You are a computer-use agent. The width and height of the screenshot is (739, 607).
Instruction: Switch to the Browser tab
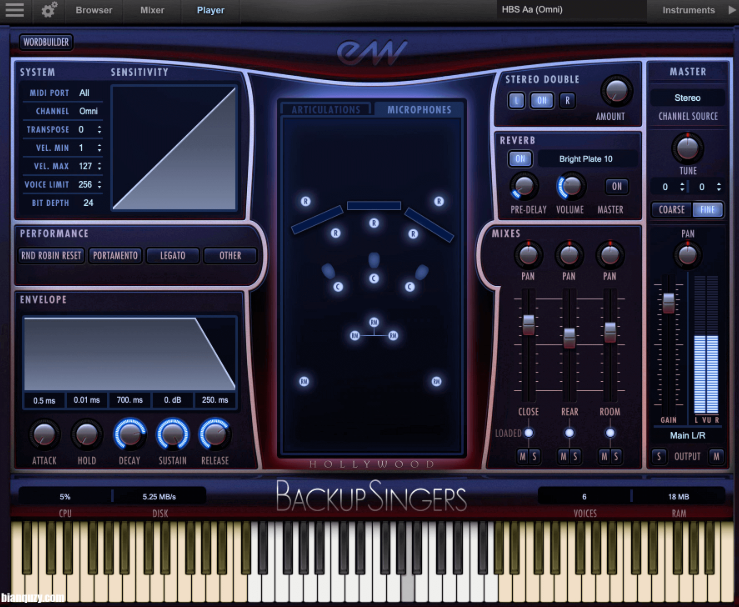94,10
